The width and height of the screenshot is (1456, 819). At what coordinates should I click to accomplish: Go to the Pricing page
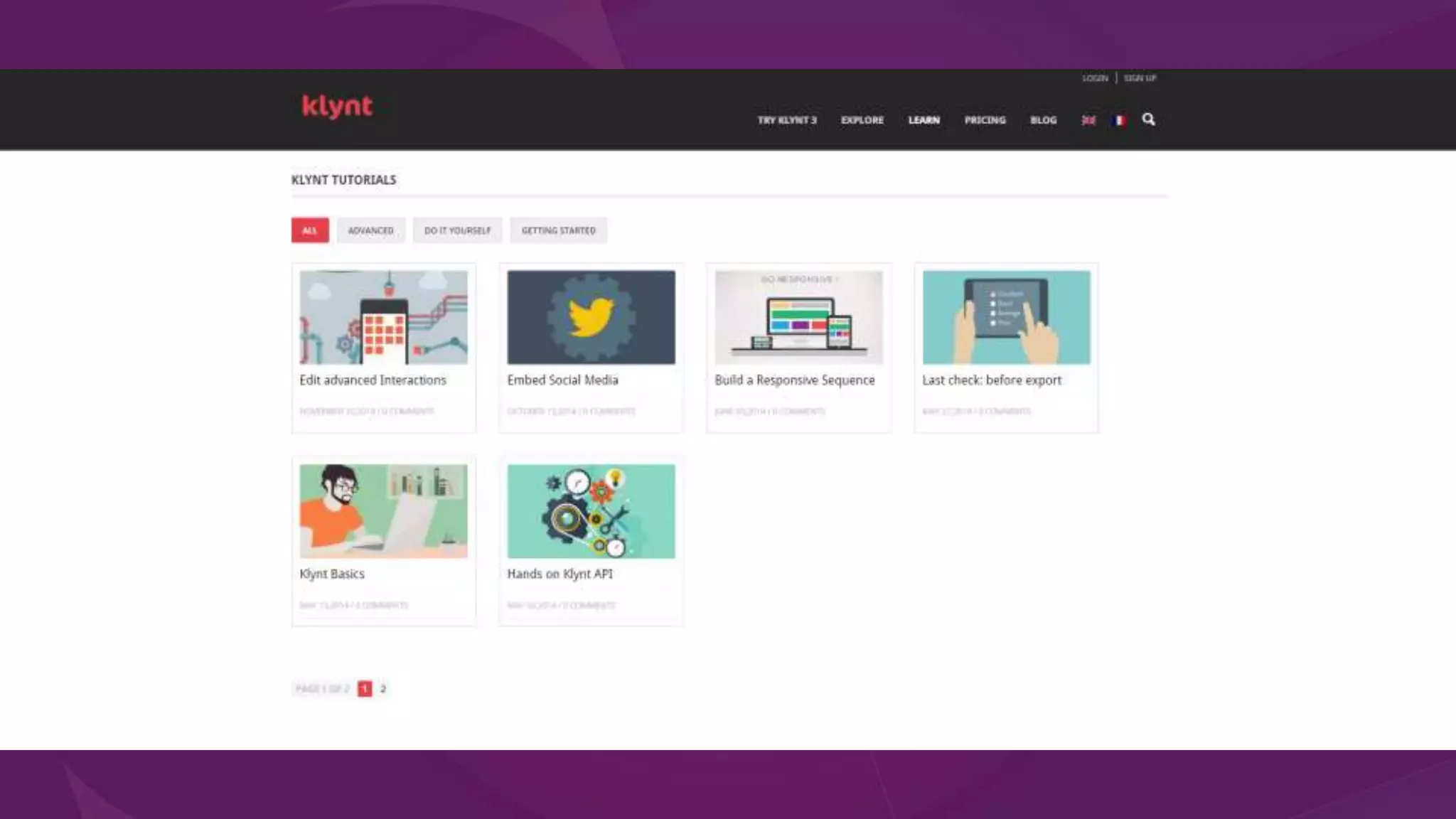pos(985,120)
